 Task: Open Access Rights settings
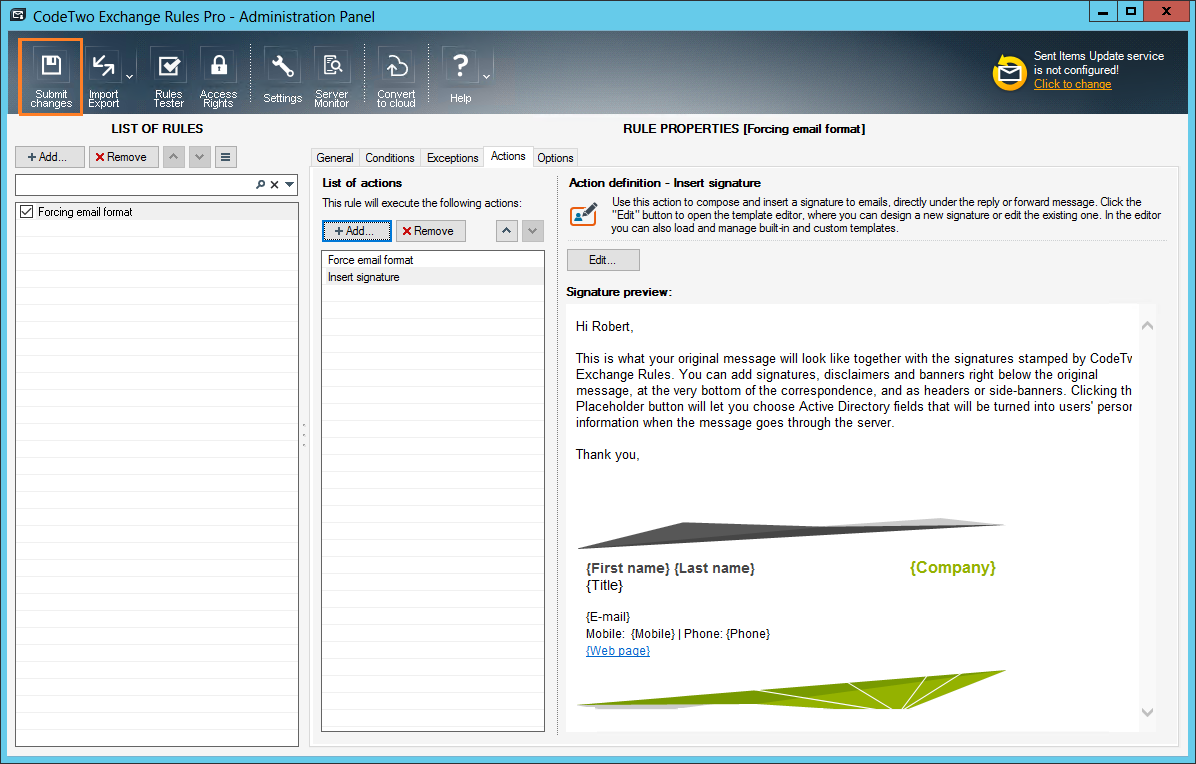[218, 77]
